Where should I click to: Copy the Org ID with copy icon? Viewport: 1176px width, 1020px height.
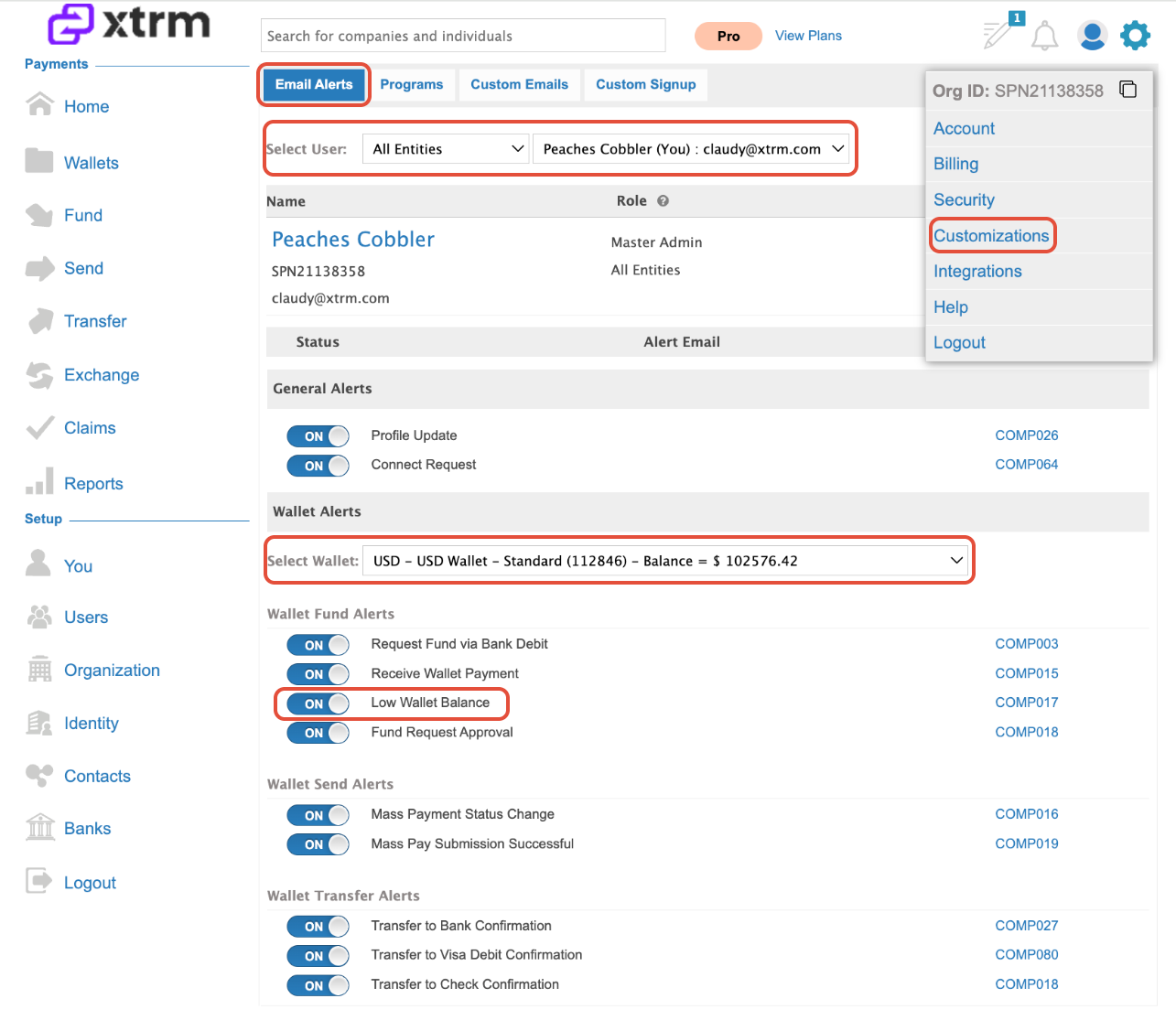[x=1128, y=89]
